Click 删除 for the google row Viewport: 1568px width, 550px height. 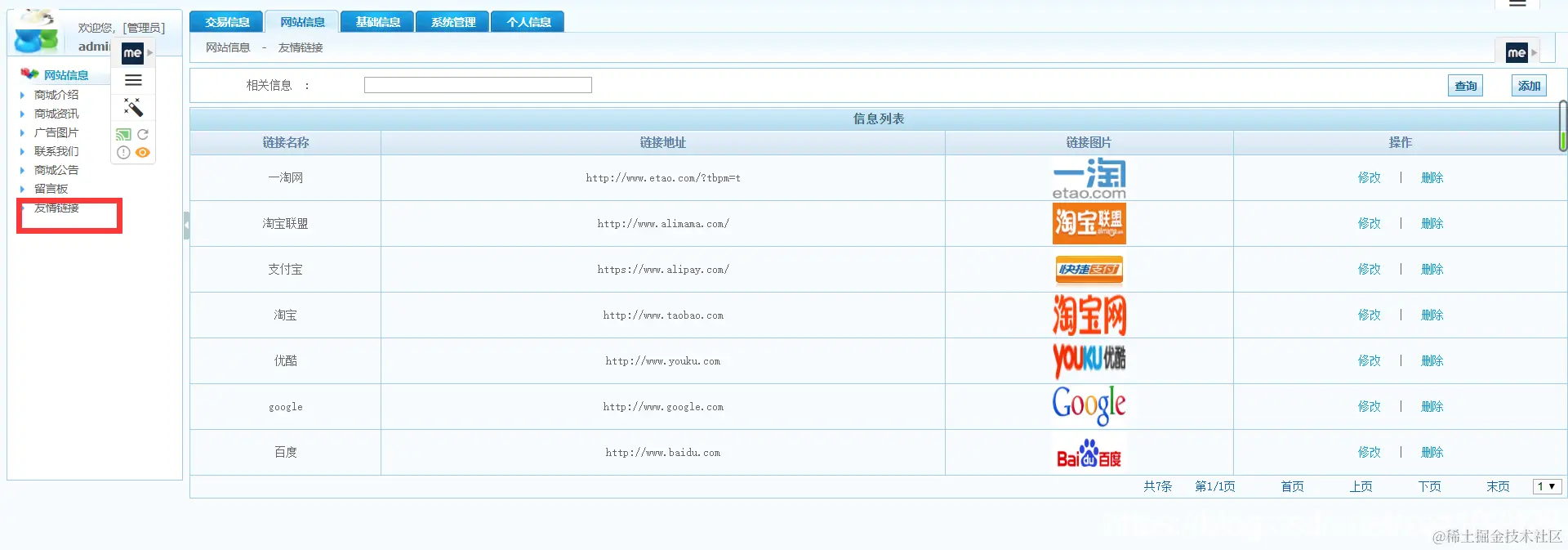click(1432, 406)
